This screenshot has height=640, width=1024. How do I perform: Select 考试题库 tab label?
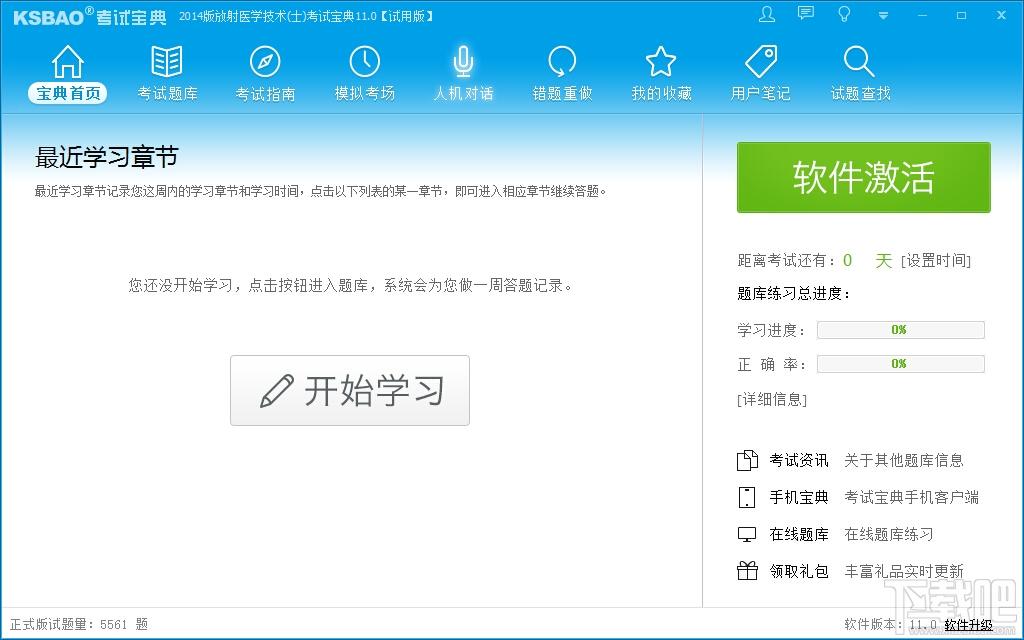point(167,93)
